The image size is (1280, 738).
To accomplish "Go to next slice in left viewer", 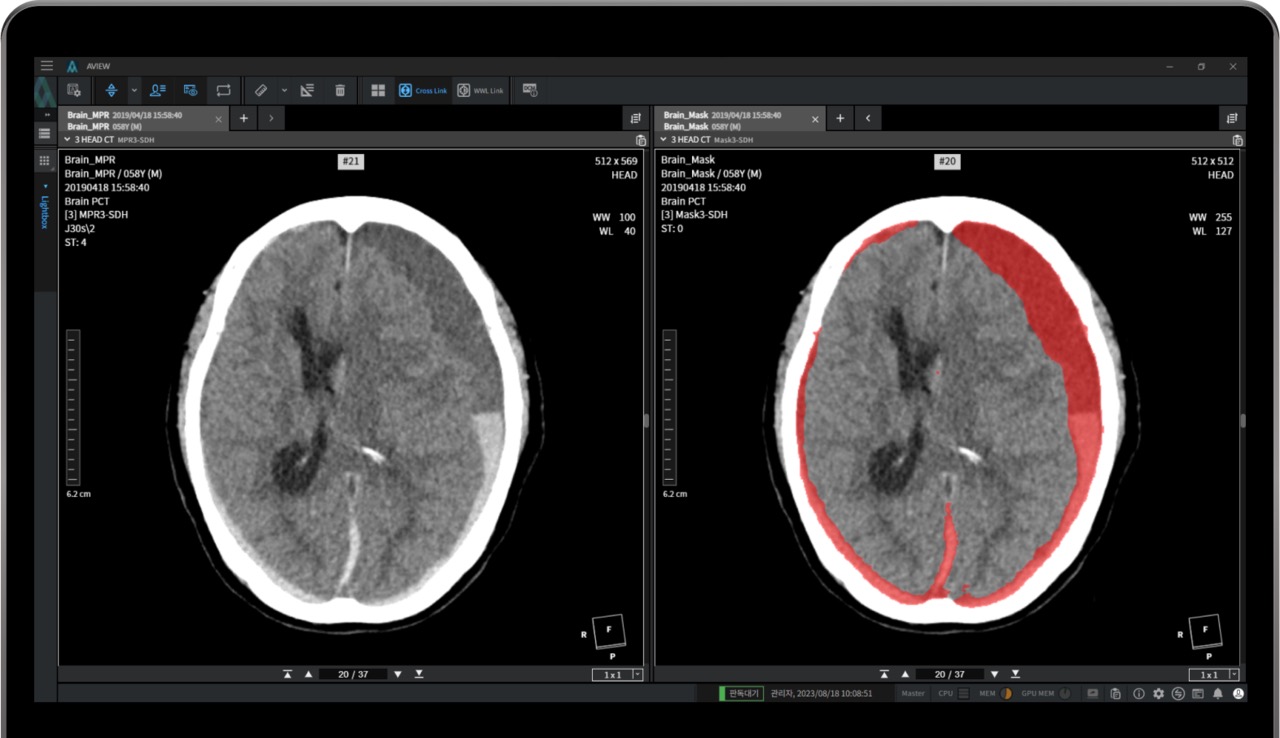I will 398,674.
